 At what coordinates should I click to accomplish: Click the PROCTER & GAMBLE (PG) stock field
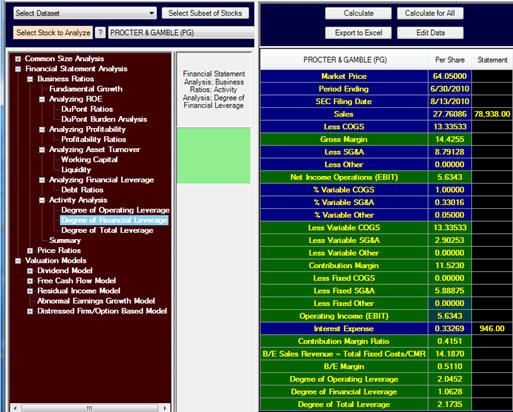pos(181,33)
